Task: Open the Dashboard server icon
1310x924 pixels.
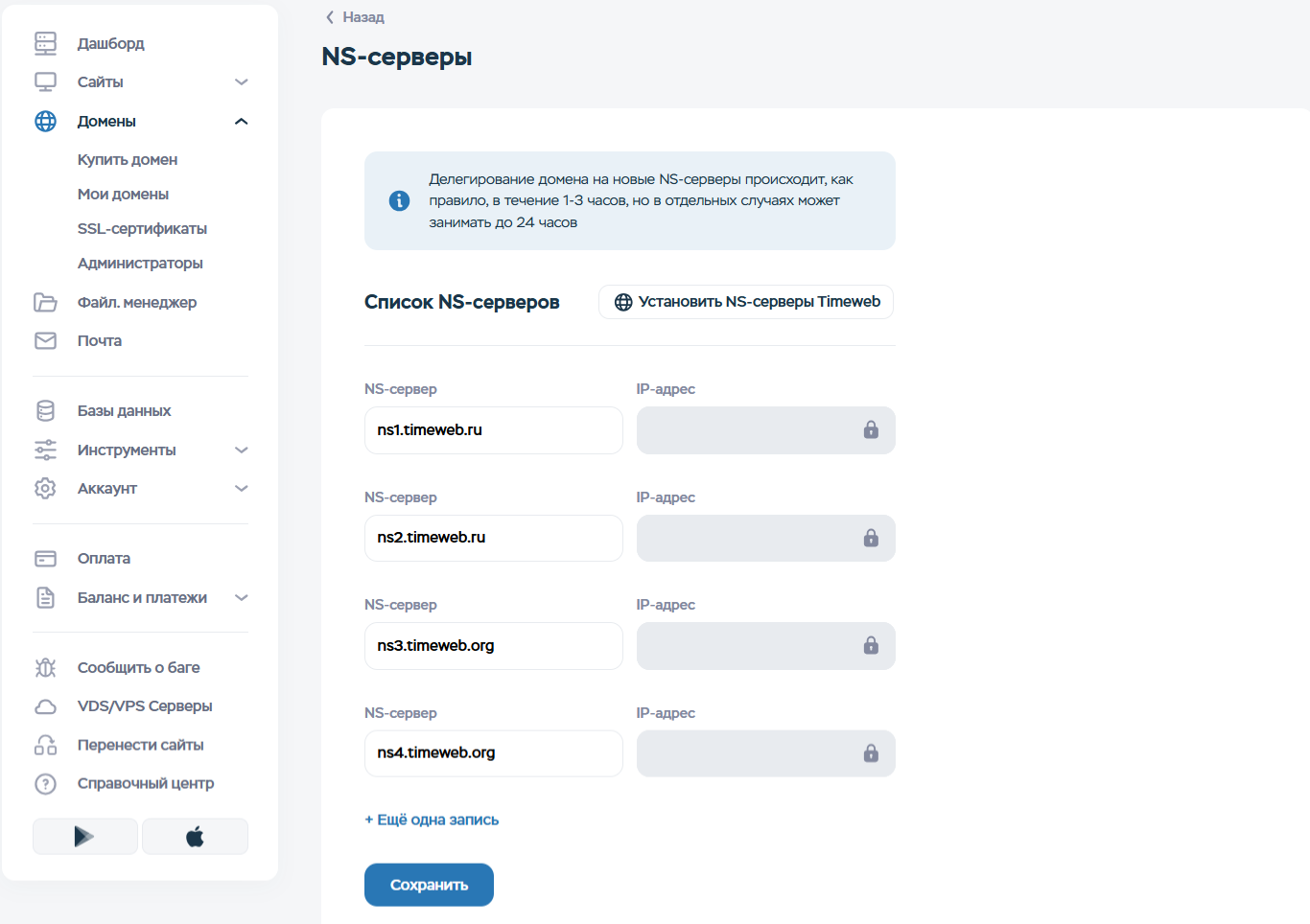Action: tap(45, 43)
